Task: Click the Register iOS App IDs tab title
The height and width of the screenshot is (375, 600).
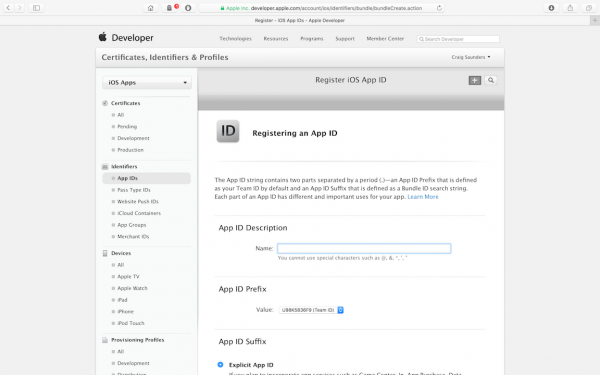Action: click(x=300, y=21)
